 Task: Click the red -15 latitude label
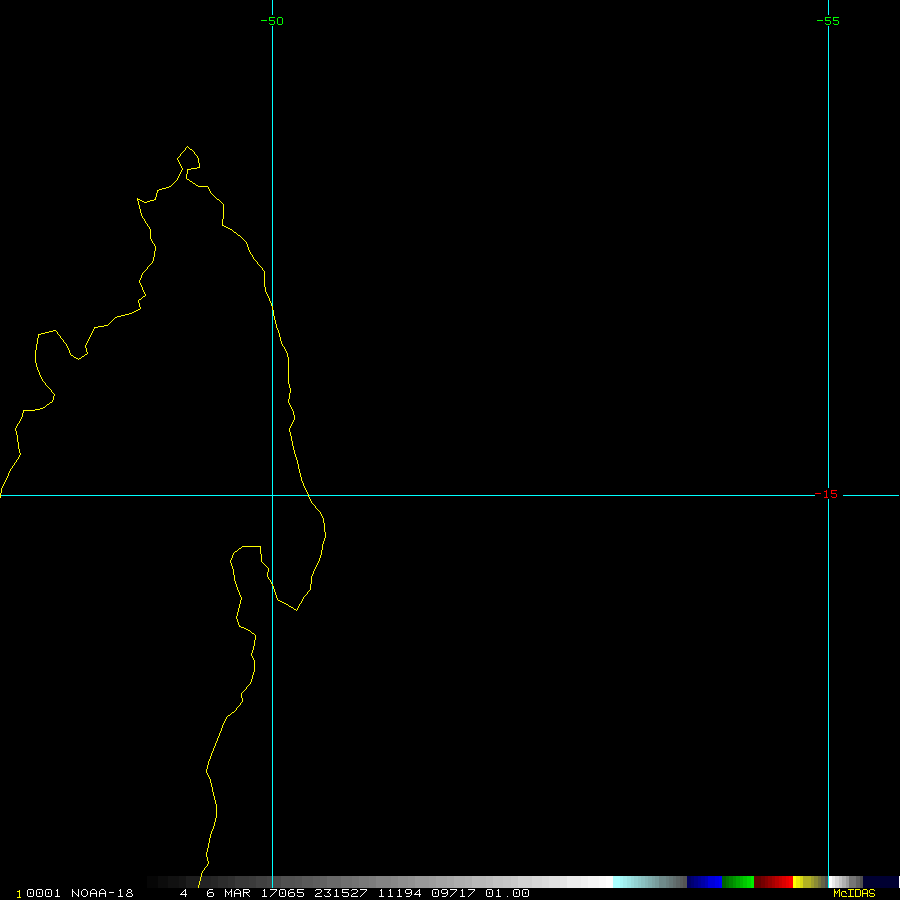click(x=828, y=494)
